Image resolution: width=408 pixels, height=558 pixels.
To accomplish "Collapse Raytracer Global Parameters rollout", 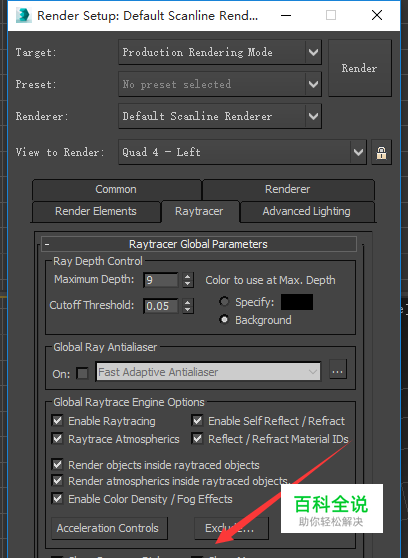I will pos(199,244).
